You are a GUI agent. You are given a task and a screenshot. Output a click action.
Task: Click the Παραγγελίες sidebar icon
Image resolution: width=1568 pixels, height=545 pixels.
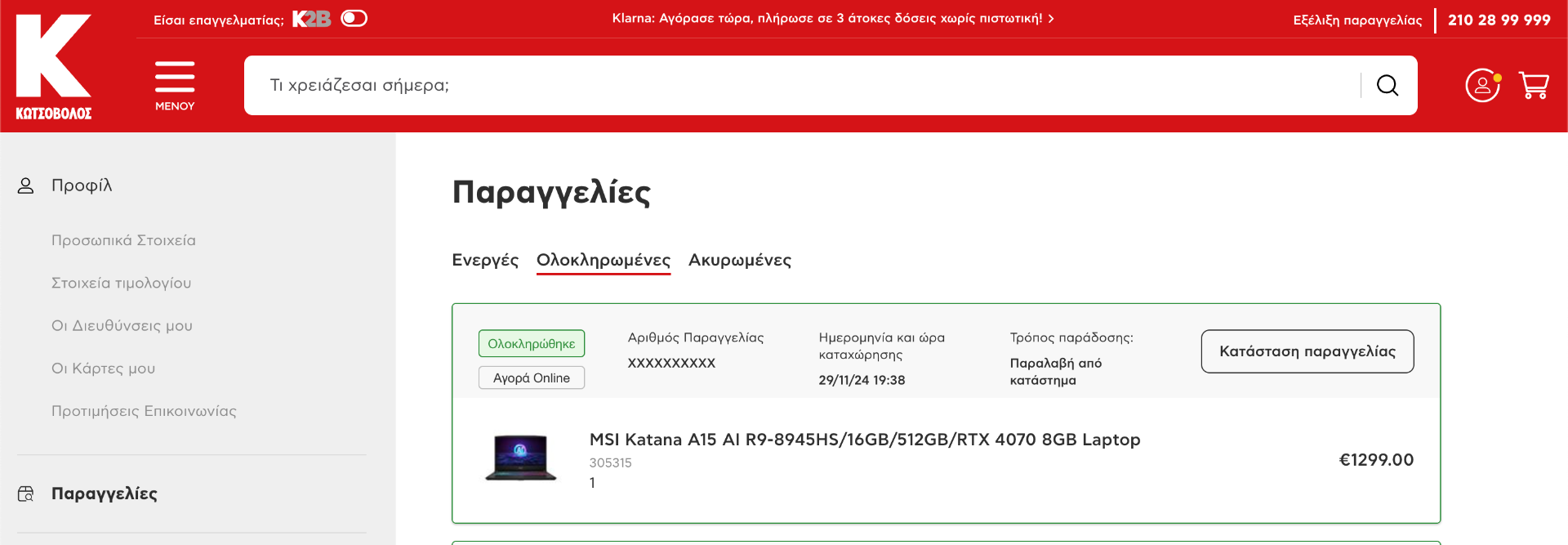pos(26,494)
